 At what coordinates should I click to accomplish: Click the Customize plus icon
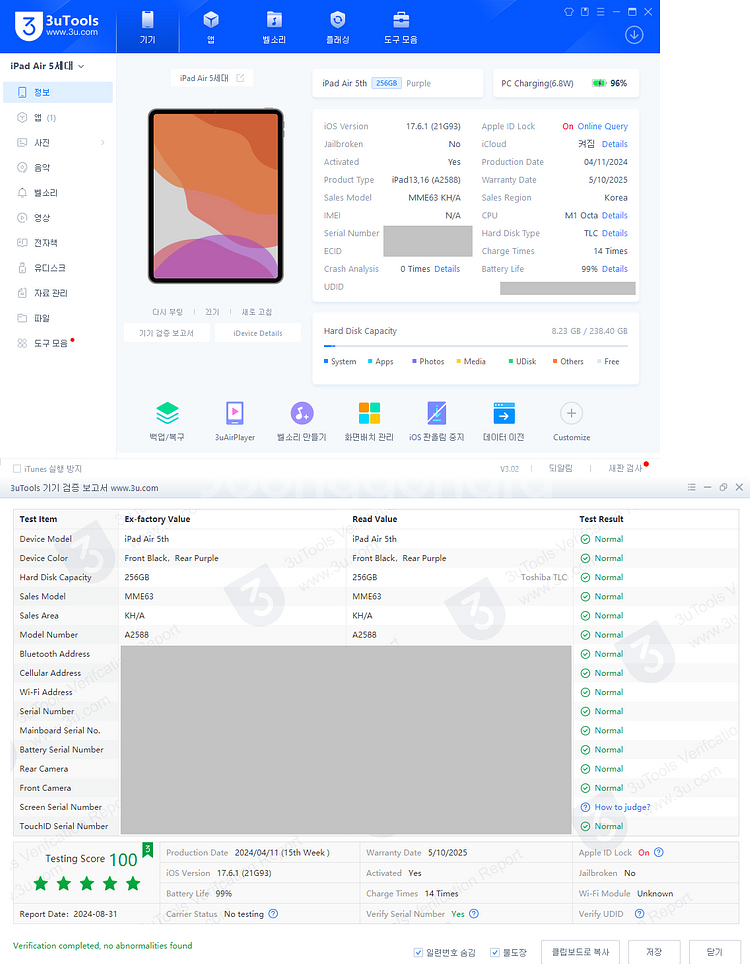(571, 414)
